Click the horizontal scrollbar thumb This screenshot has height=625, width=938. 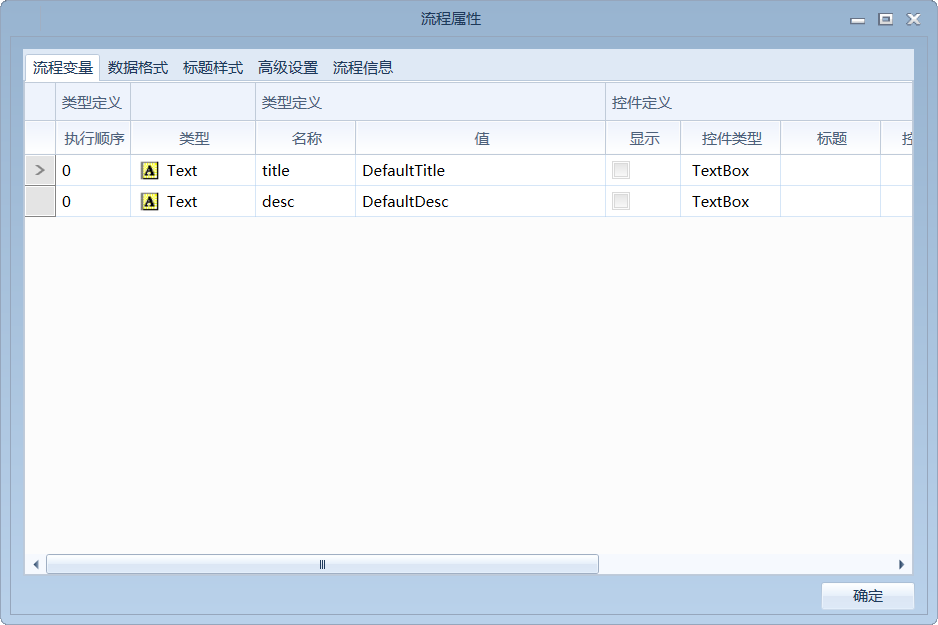322,565
